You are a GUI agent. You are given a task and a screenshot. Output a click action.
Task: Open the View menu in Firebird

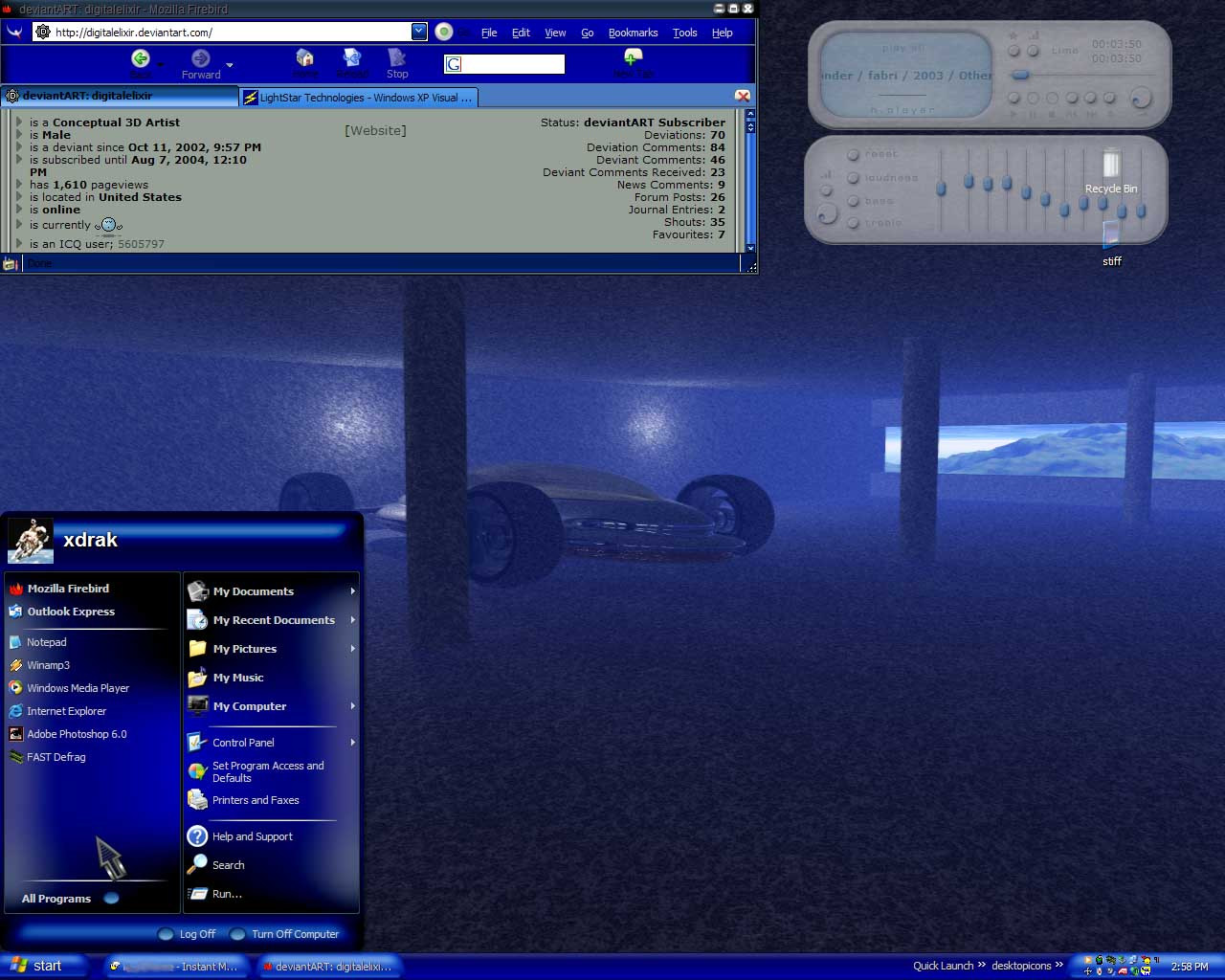click(555, 33)
